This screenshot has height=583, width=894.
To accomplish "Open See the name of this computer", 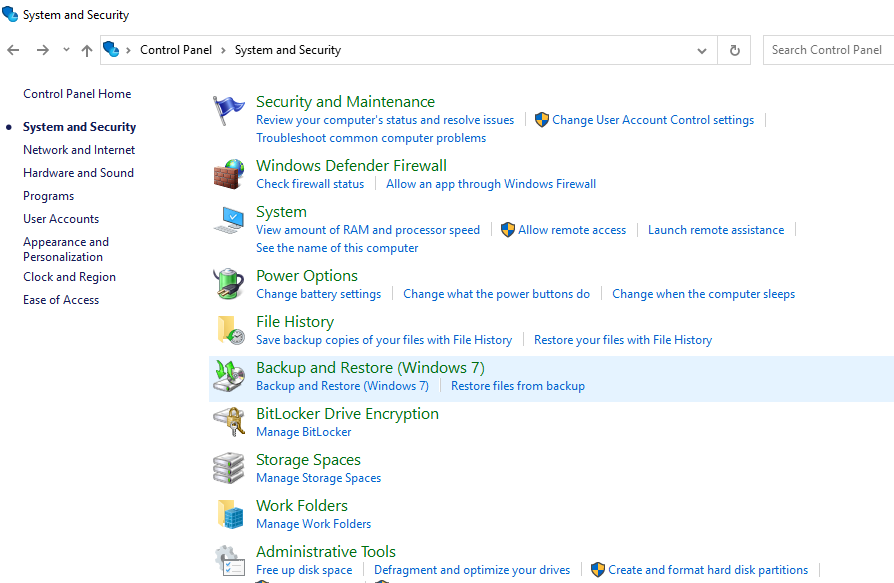I will coord(337,248).
